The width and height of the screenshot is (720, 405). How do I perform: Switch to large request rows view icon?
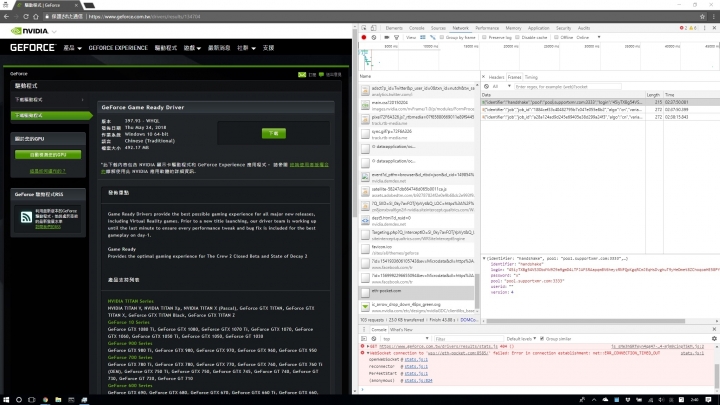(422, 37)
